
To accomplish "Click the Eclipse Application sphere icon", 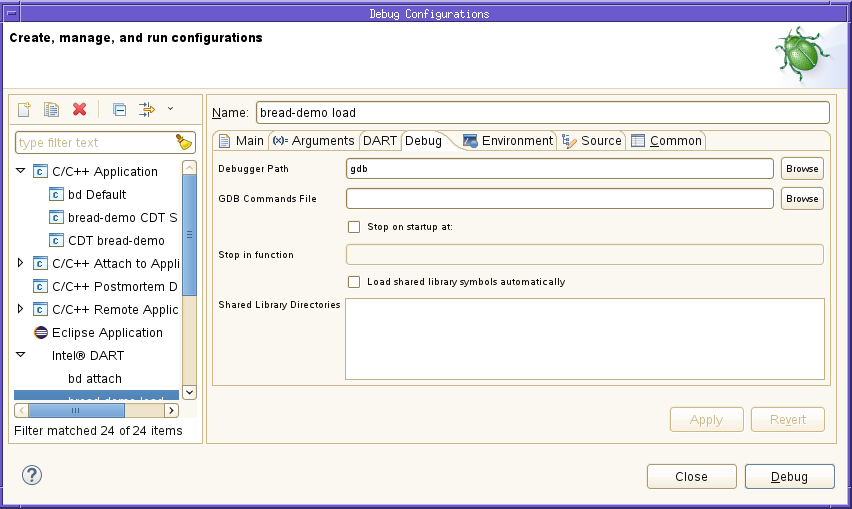I will pyautogui.click(x=40, y=332).
